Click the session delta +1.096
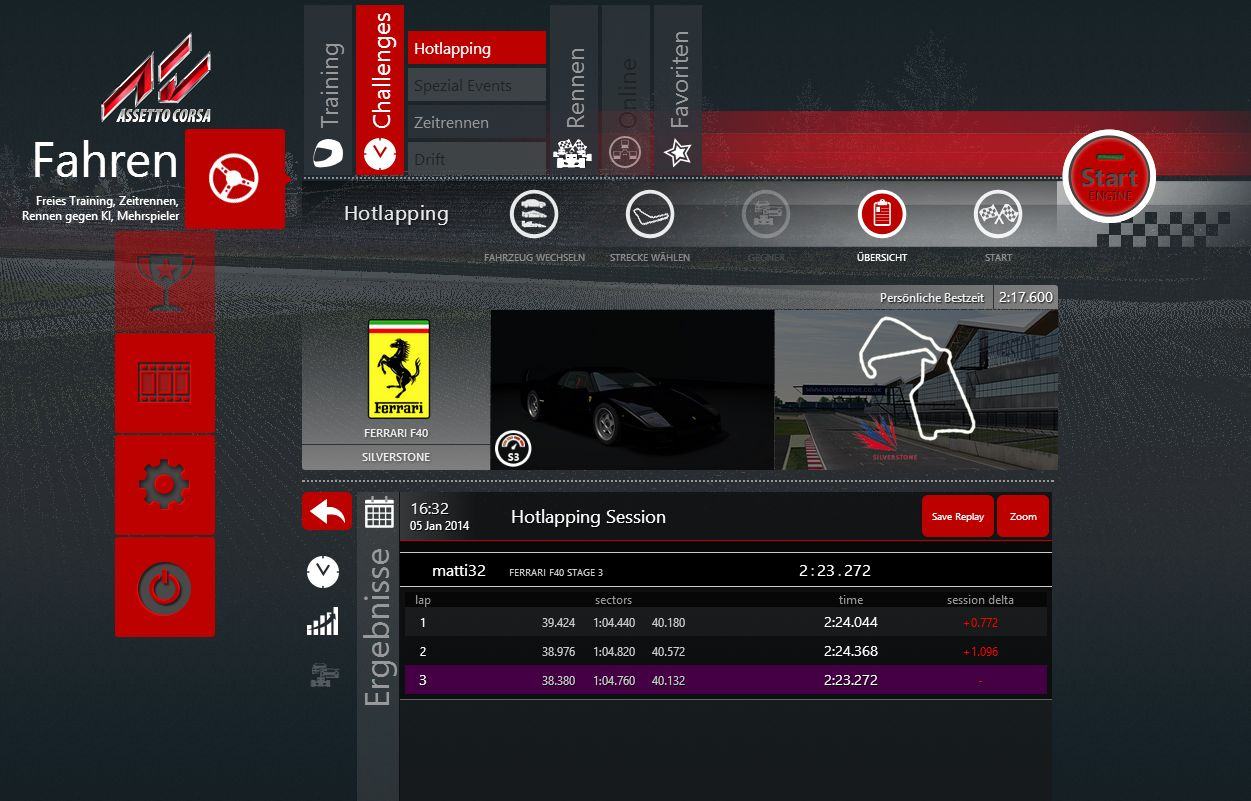This screenshot has width=1251, height=801. click(980, 652)
